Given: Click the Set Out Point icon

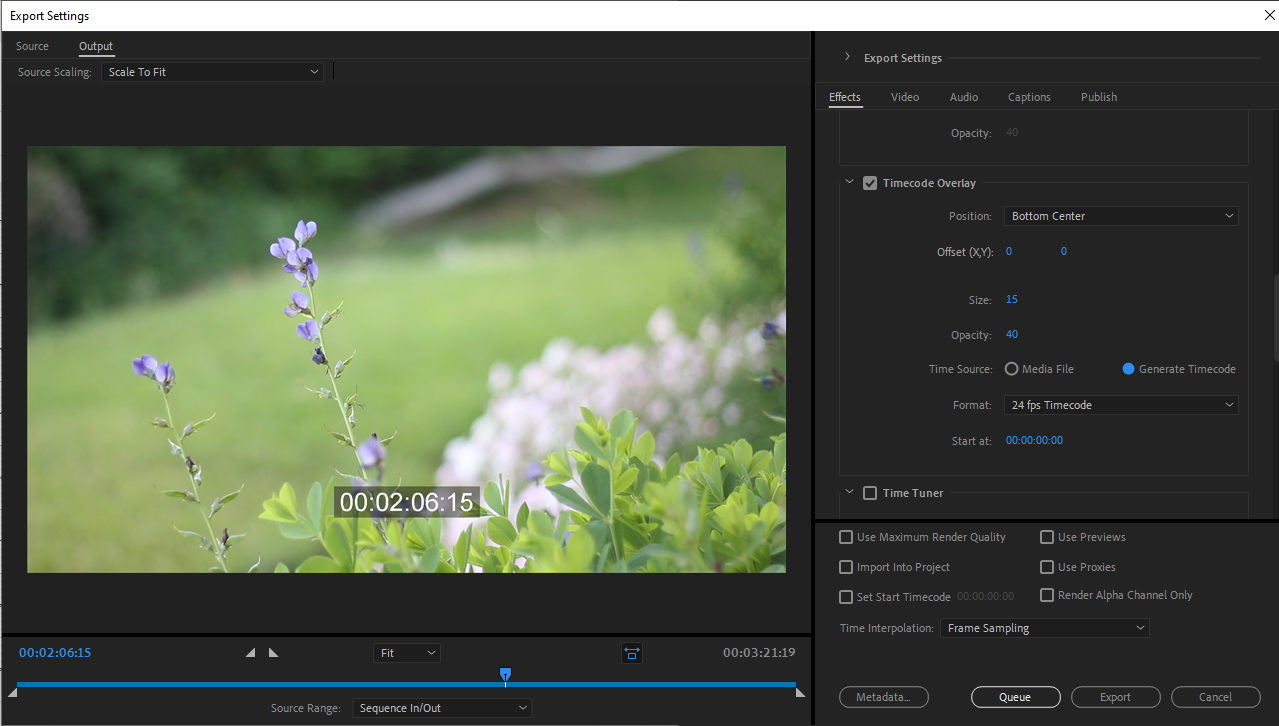Looking at the screenshot, I should (272, 652).
